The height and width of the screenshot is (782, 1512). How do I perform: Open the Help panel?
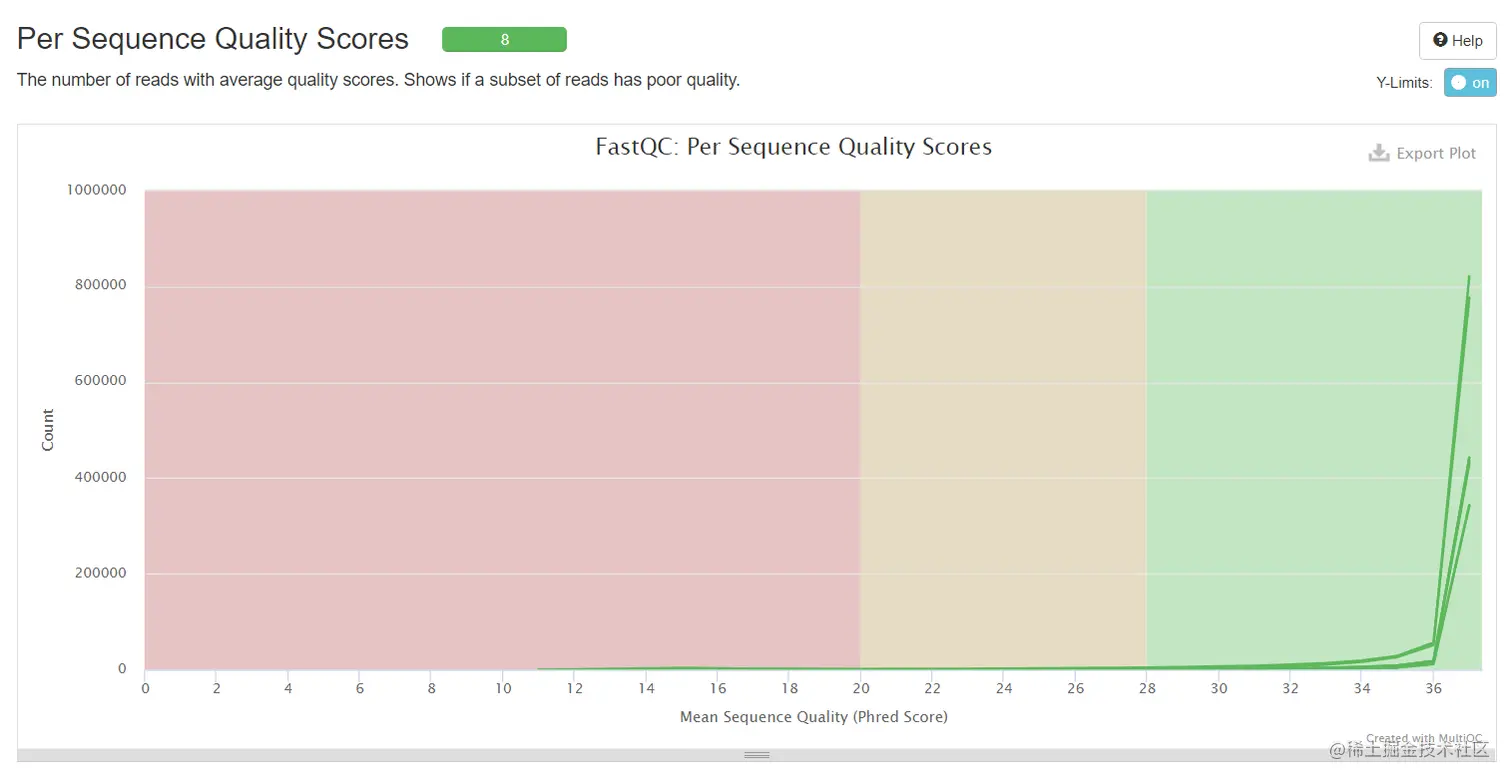[x=1457, y=41]
